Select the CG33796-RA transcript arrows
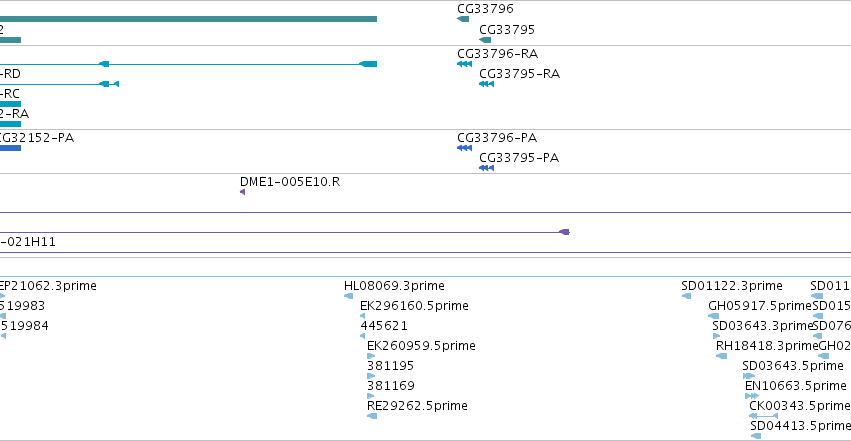 pyautogui.click(x=464, y=64)
